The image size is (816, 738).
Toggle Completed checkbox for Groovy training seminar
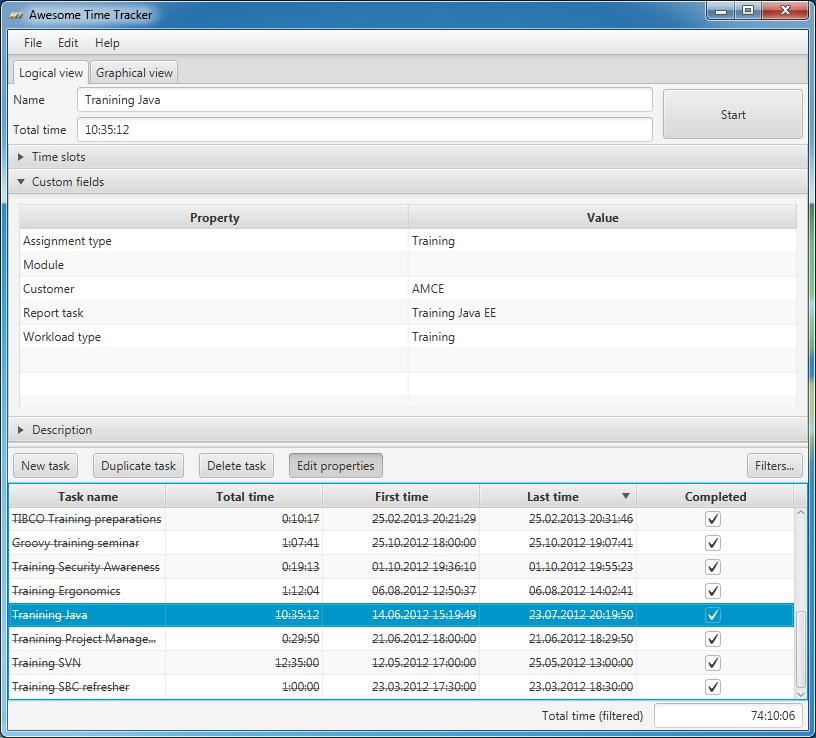pos(712,543)
